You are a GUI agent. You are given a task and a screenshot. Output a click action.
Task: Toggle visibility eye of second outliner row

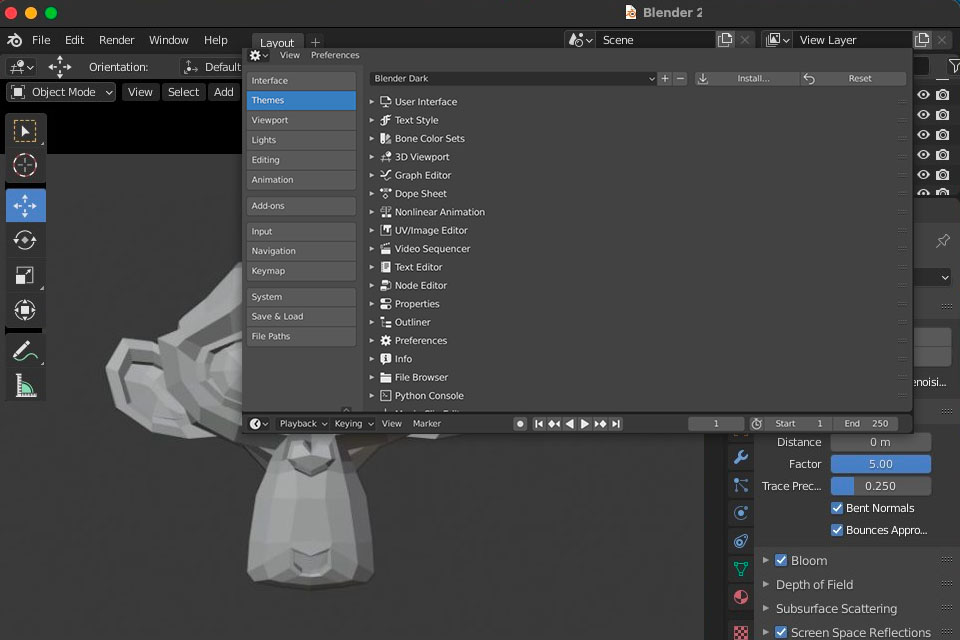[x=923, y=115]
